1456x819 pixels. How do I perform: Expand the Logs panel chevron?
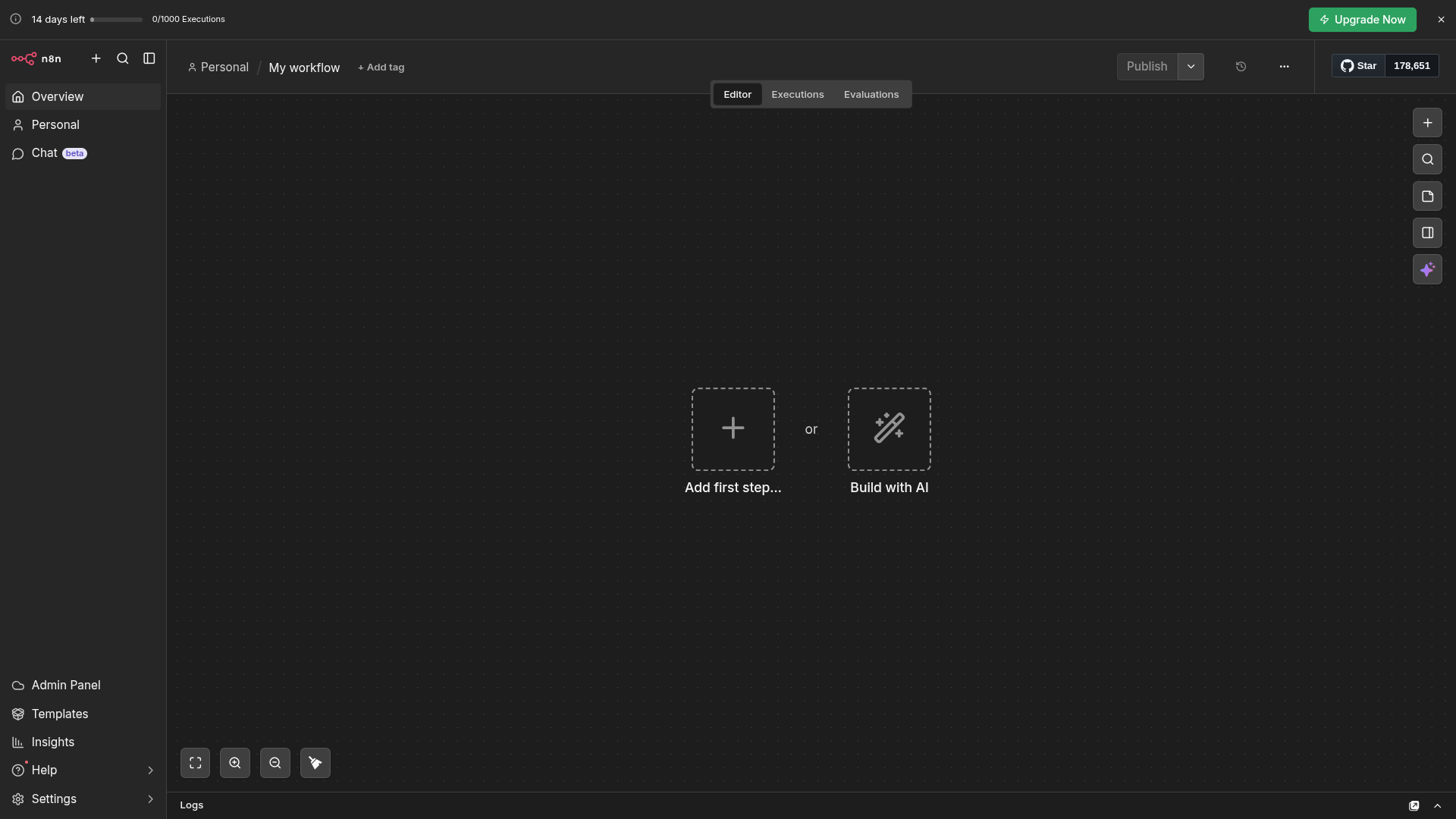tap(1437, 805)
